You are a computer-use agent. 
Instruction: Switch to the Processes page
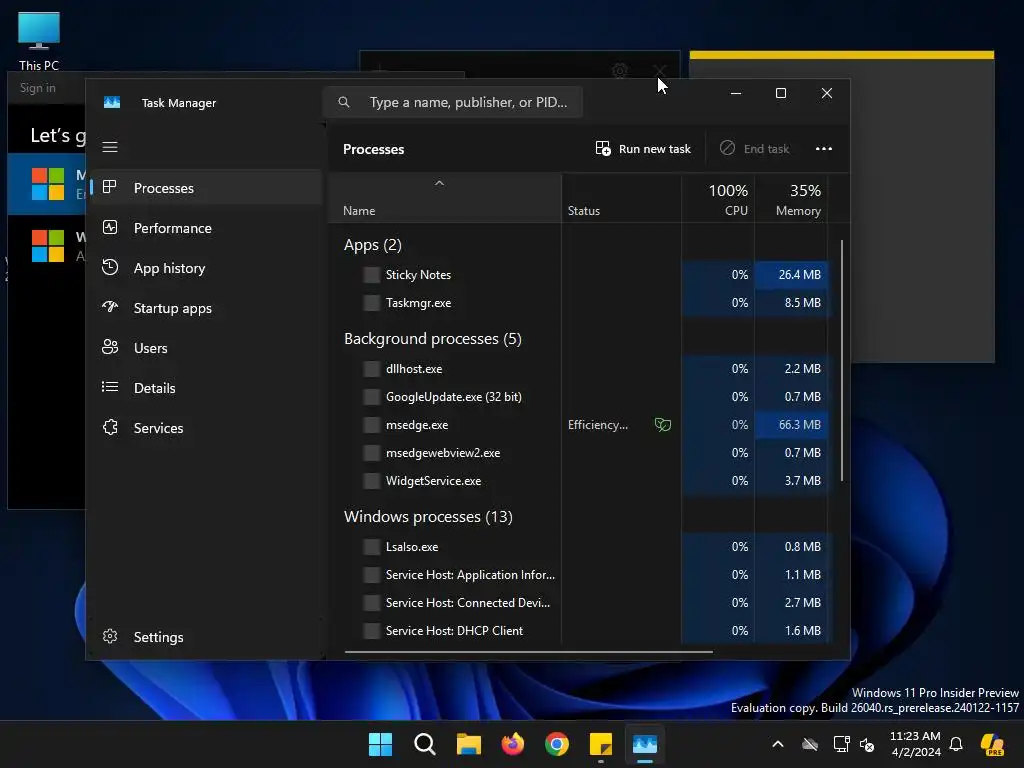point(206,187)
